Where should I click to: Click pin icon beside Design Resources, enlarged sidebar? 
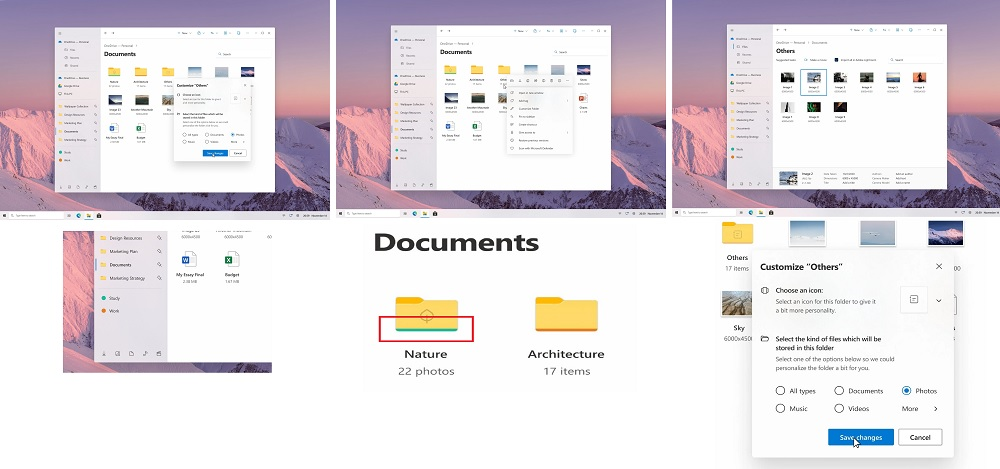point(159,237)
